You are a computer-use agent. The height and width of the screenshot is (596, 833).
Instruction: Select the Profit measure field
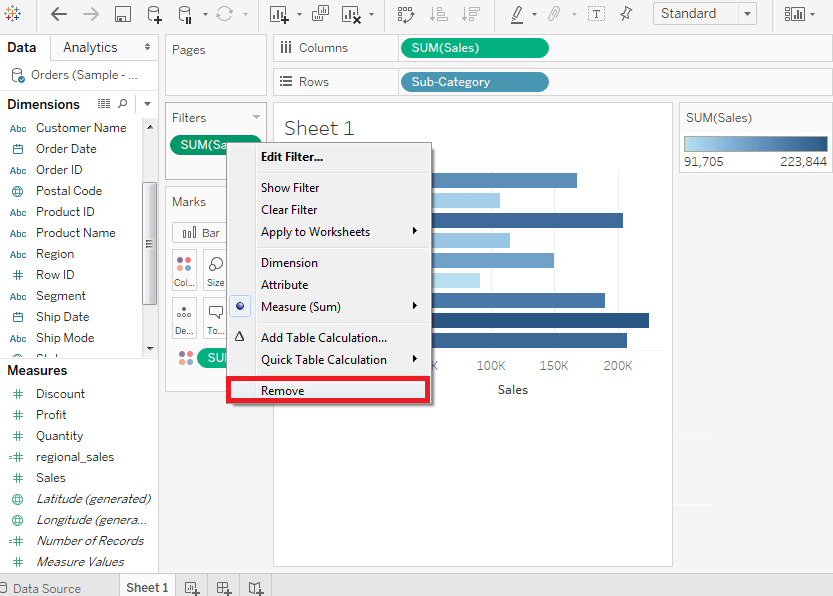click(x=51, y=414)
